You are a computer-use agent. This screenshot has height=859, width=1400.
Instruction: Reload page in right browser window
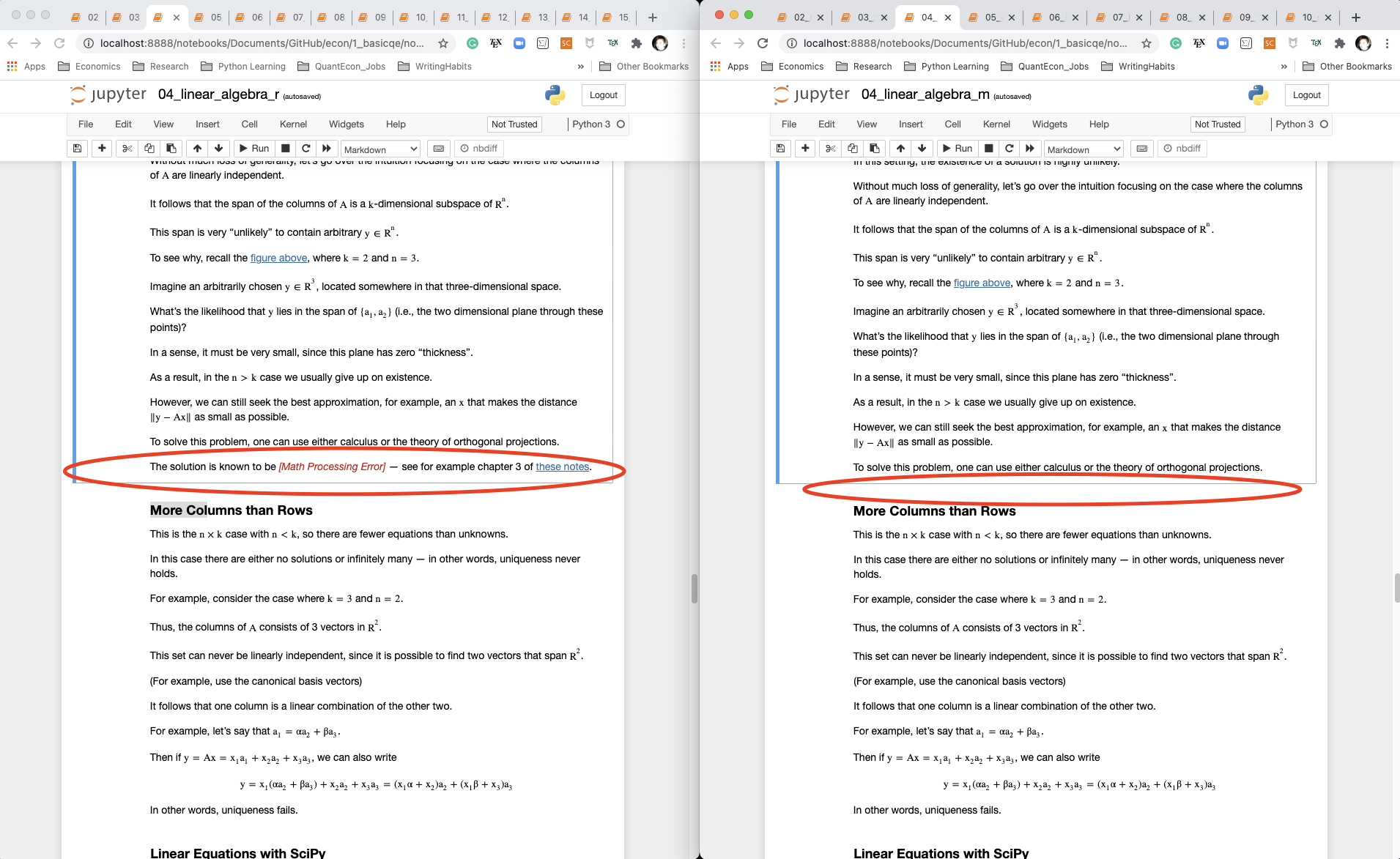click(763, 43)
